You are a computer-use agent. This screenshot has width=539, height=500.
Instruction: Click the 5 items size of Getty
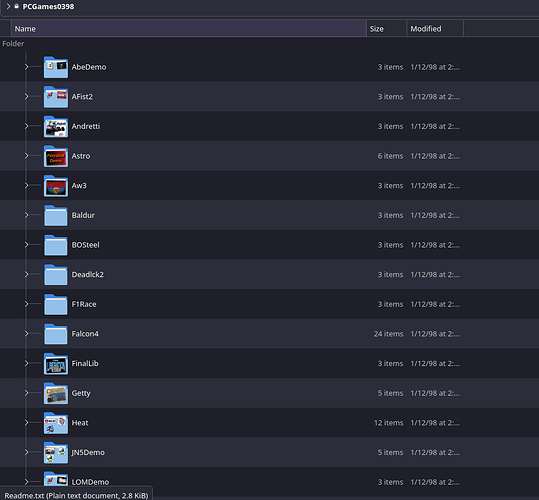tap(390, 393)
